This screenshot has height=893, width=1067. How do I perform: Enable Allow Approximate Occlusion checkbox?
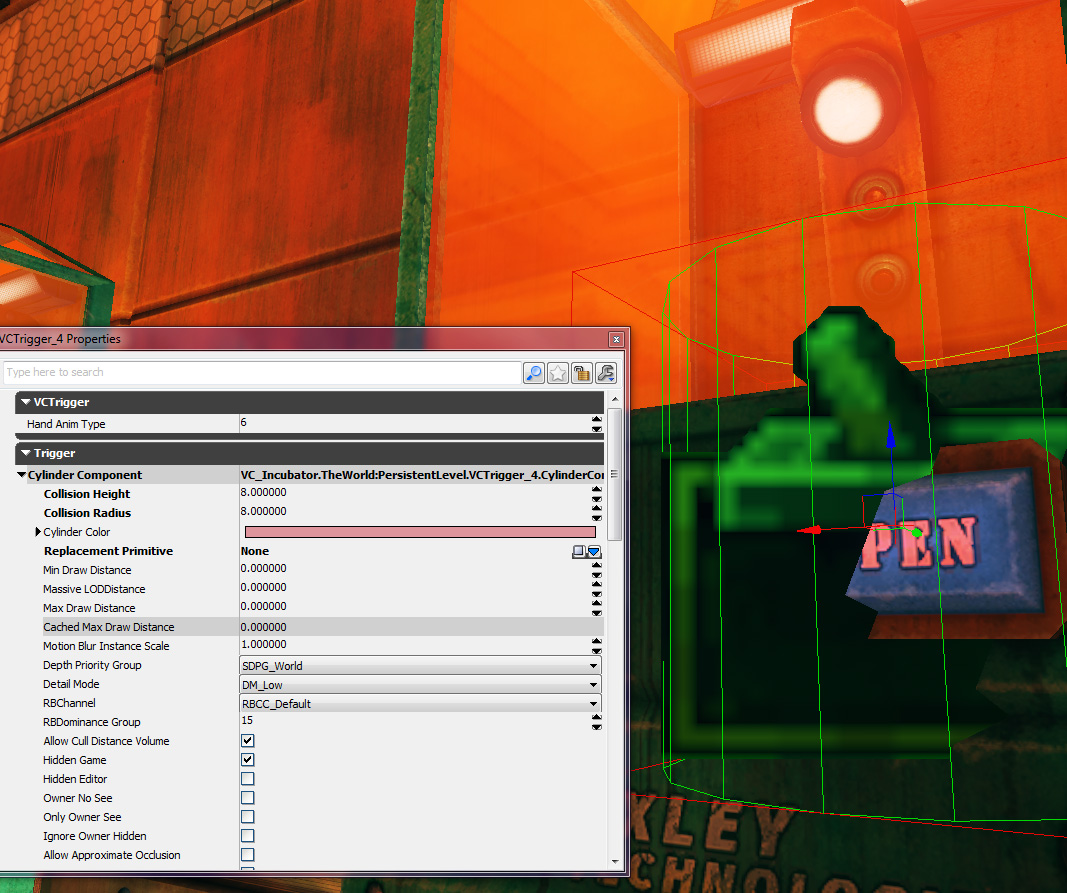(x=248, y=855)
